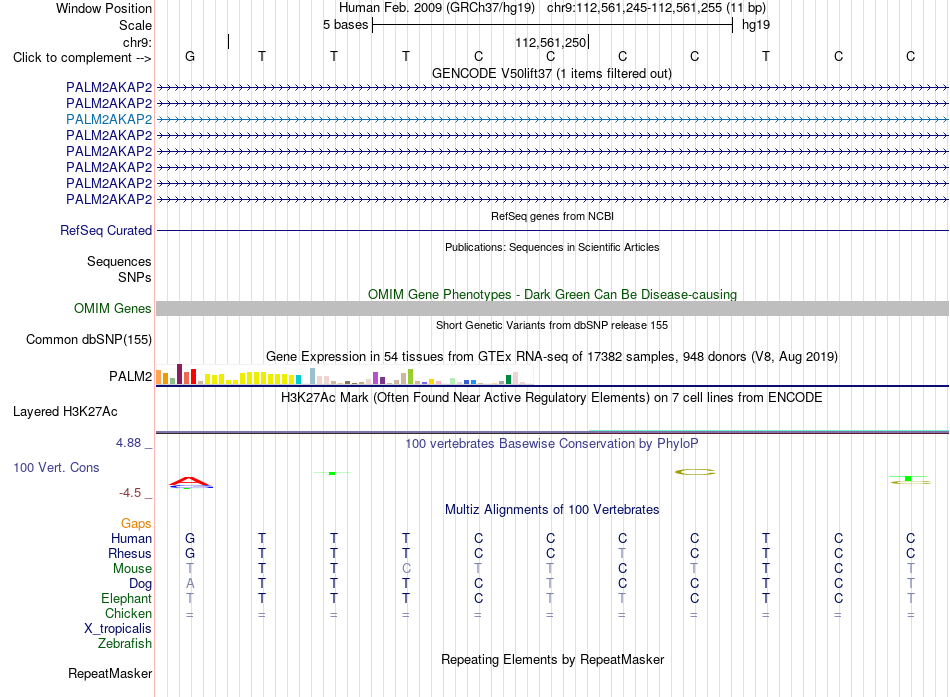Click the G base in the complement sequence row
Image resolution: width=950 pixels, height=697 pixels.
click(x=190, y=56)
